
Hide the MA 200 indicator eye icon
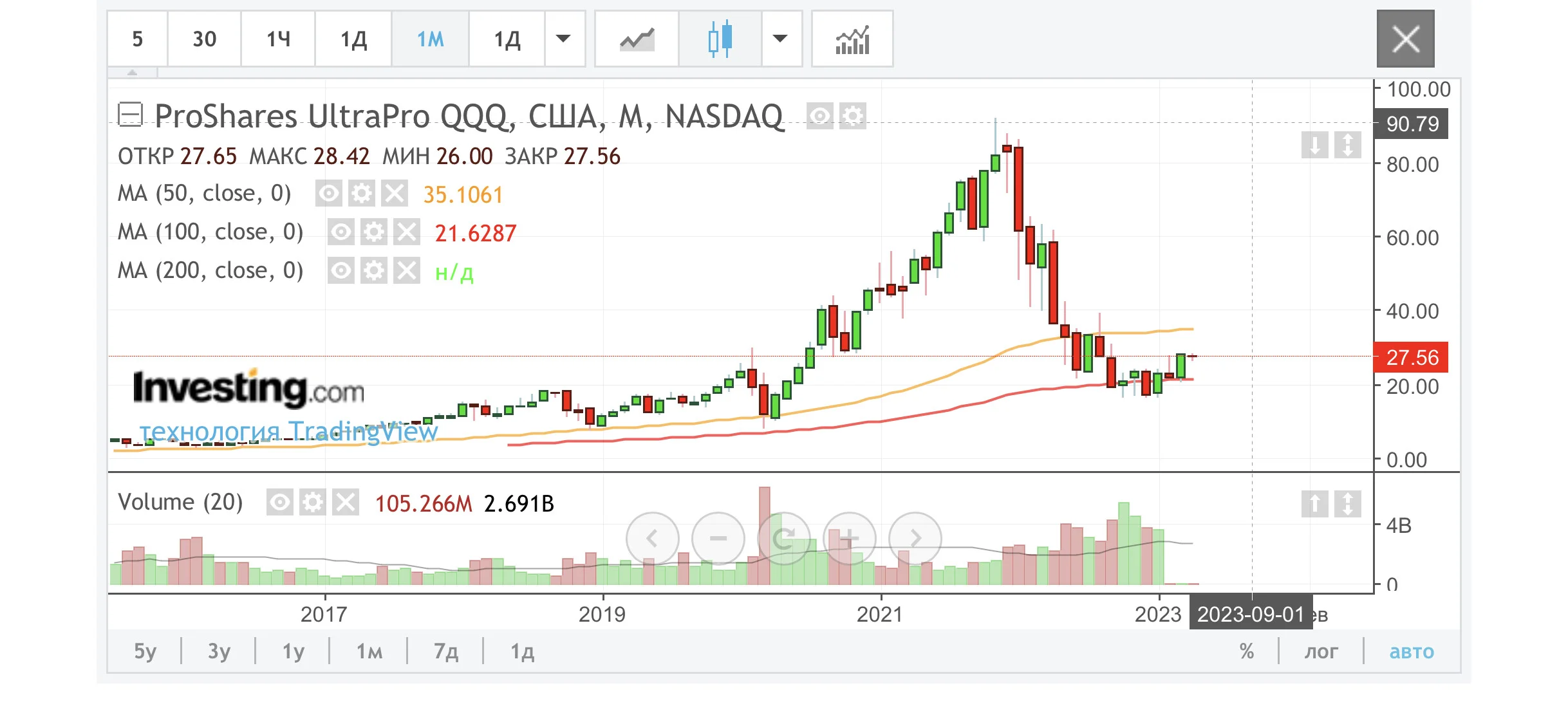[341, 271]
